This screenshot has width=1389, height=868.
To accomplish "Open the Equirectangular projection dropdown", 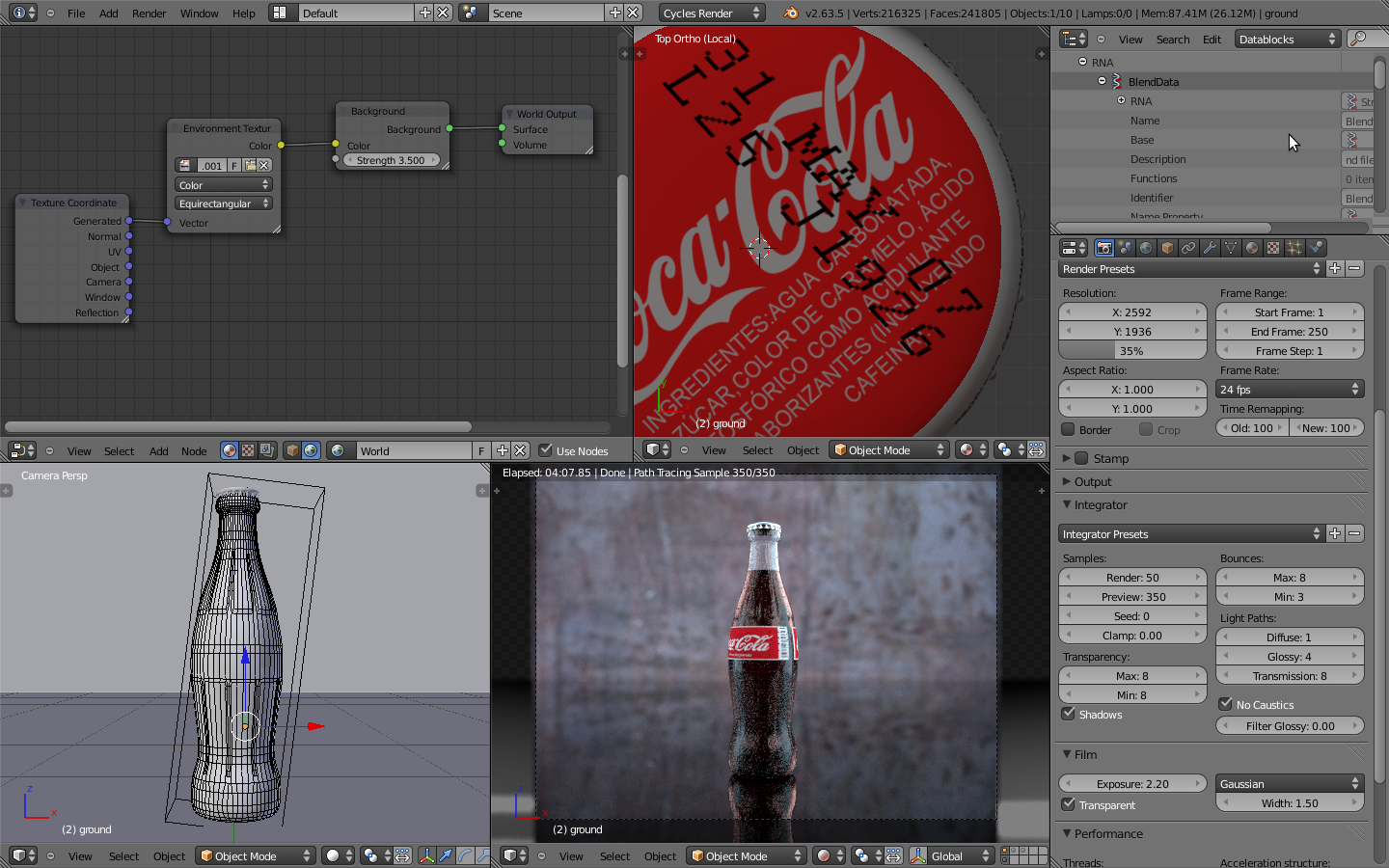I will 224,203.
